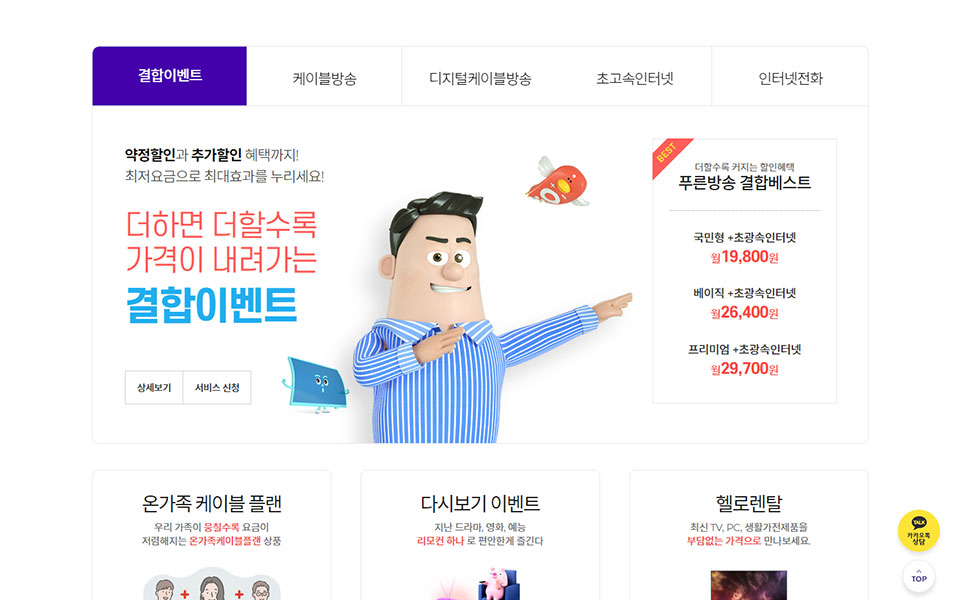Select the active 결합이벤트 tab
Image resolution: width=960 pixels, height=600 pixels.
pos(170,76)
